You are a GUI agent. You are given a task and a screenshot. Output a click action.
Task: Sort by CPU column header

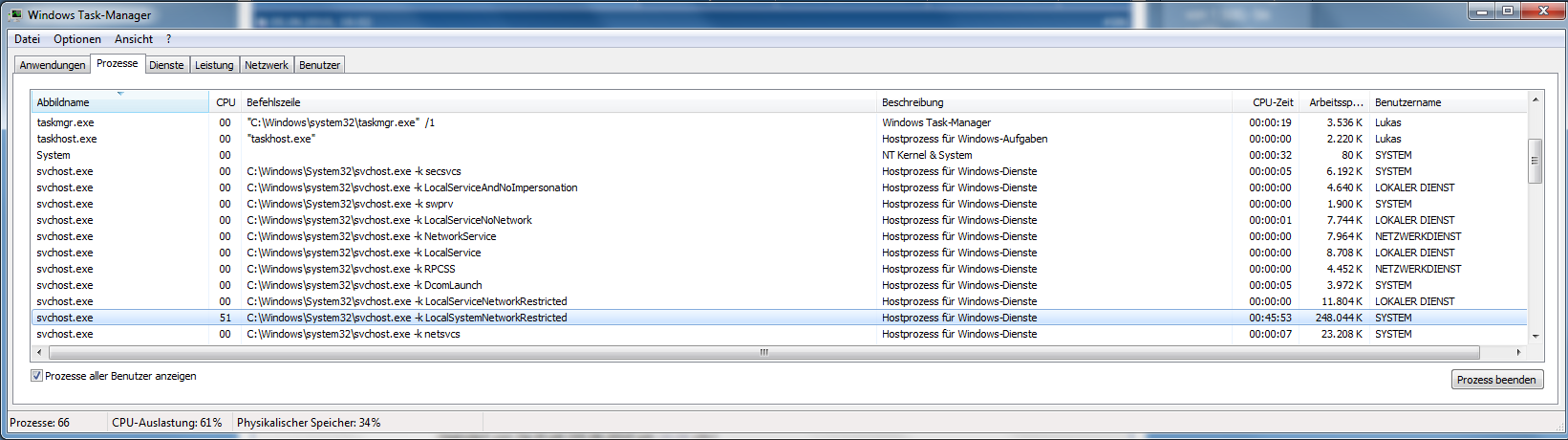point(226,102)
